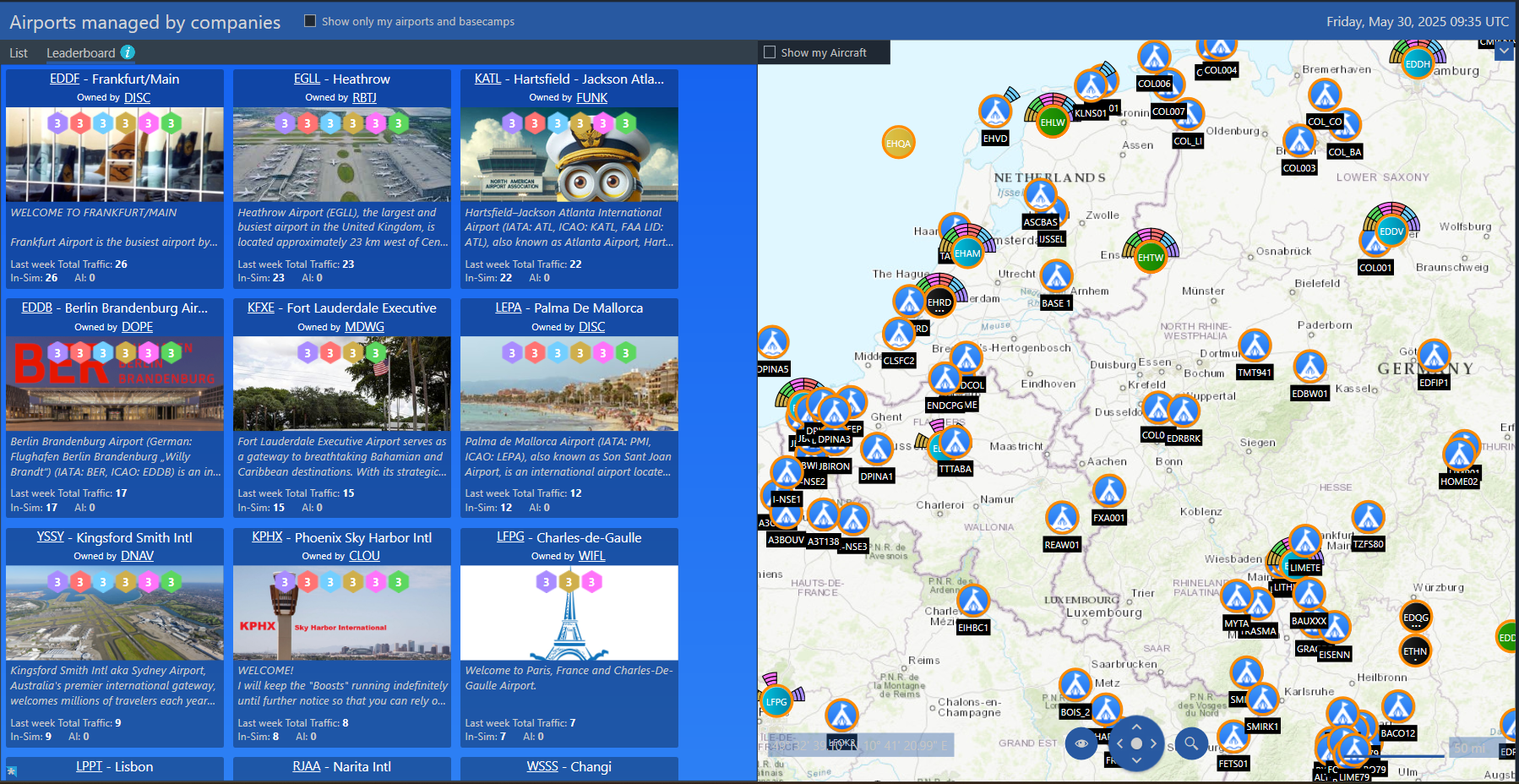Open the RJAA Narita airport link
1519x784 pixels.
(x=307, y=766)
